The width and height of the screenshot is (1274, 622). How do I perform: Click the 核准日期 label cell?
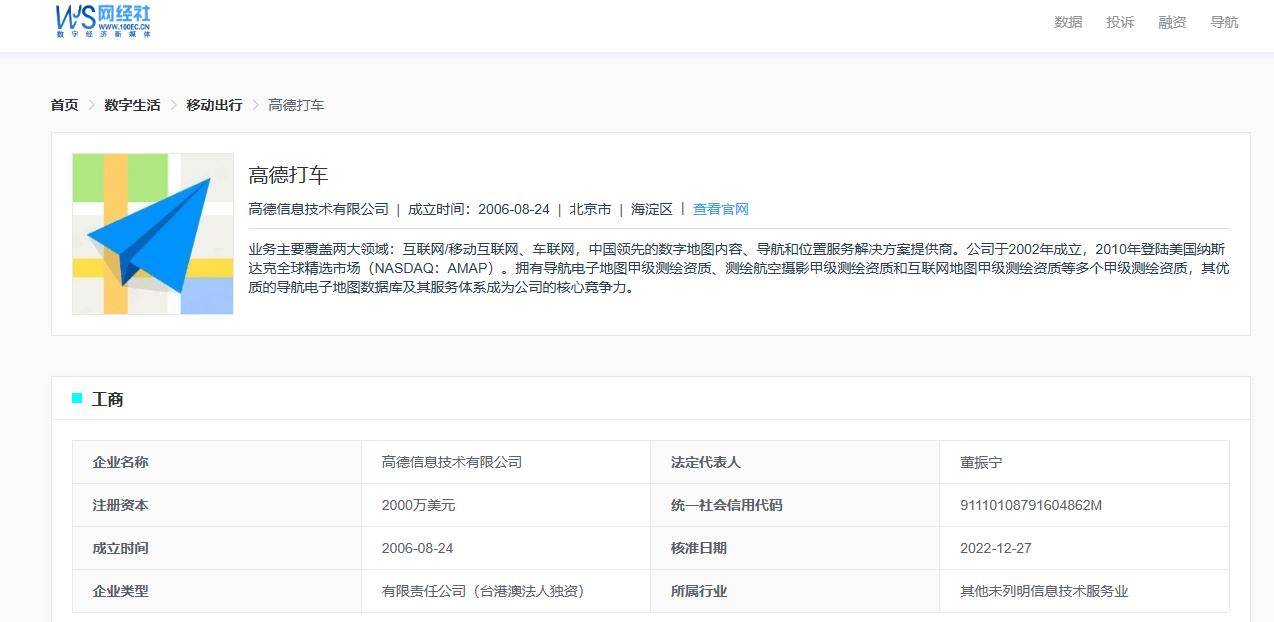[x=795, y=548]
